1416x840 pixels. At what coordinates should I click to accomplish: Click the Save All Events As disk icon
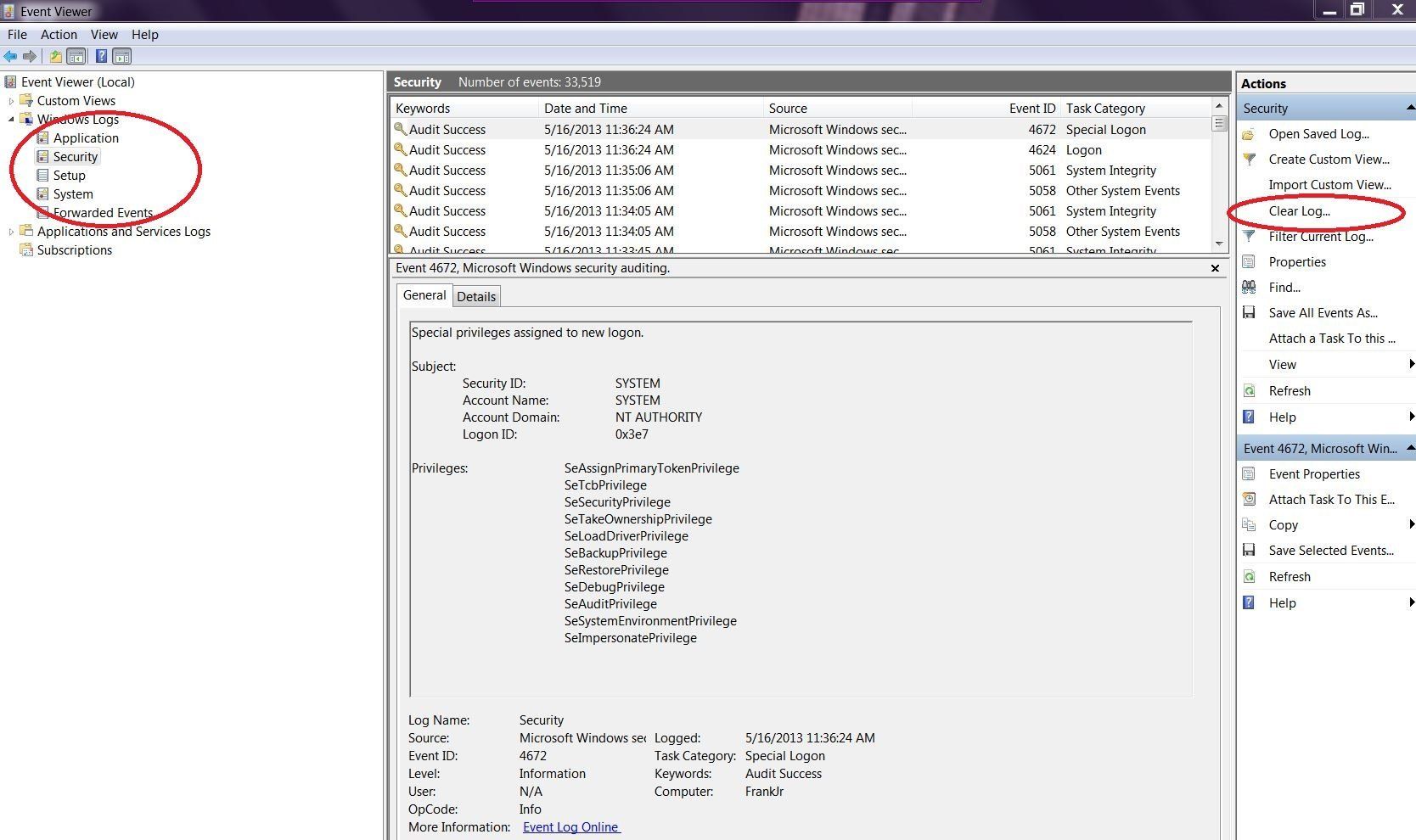tap(1249, 312)
